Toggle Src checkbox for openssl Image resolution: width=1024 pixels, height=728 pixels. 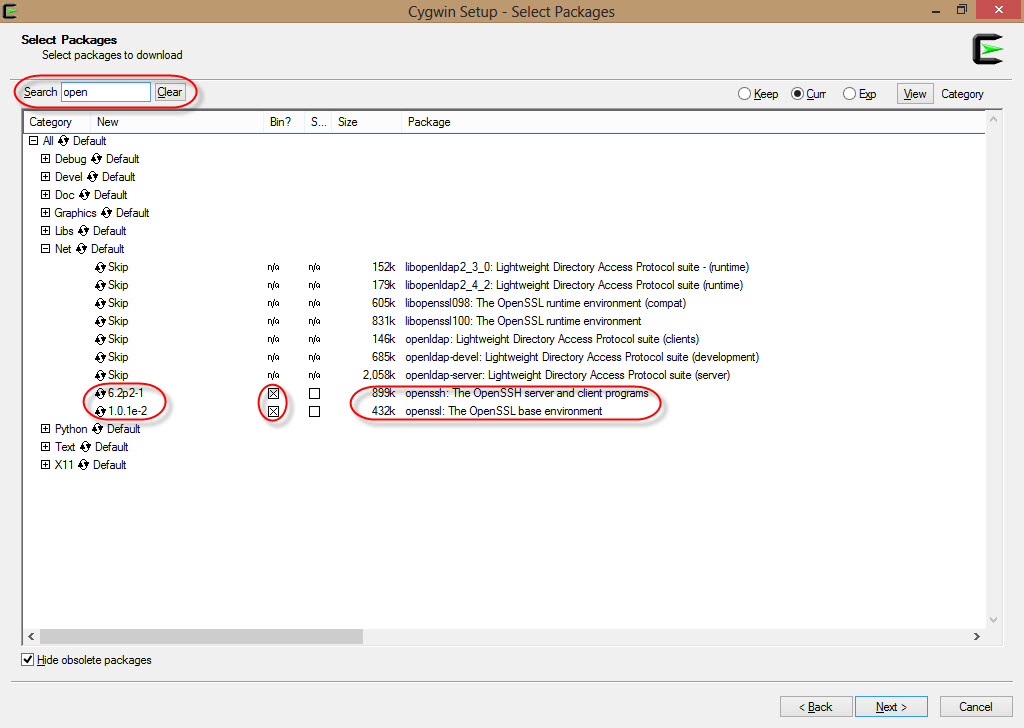click(314, 411)
